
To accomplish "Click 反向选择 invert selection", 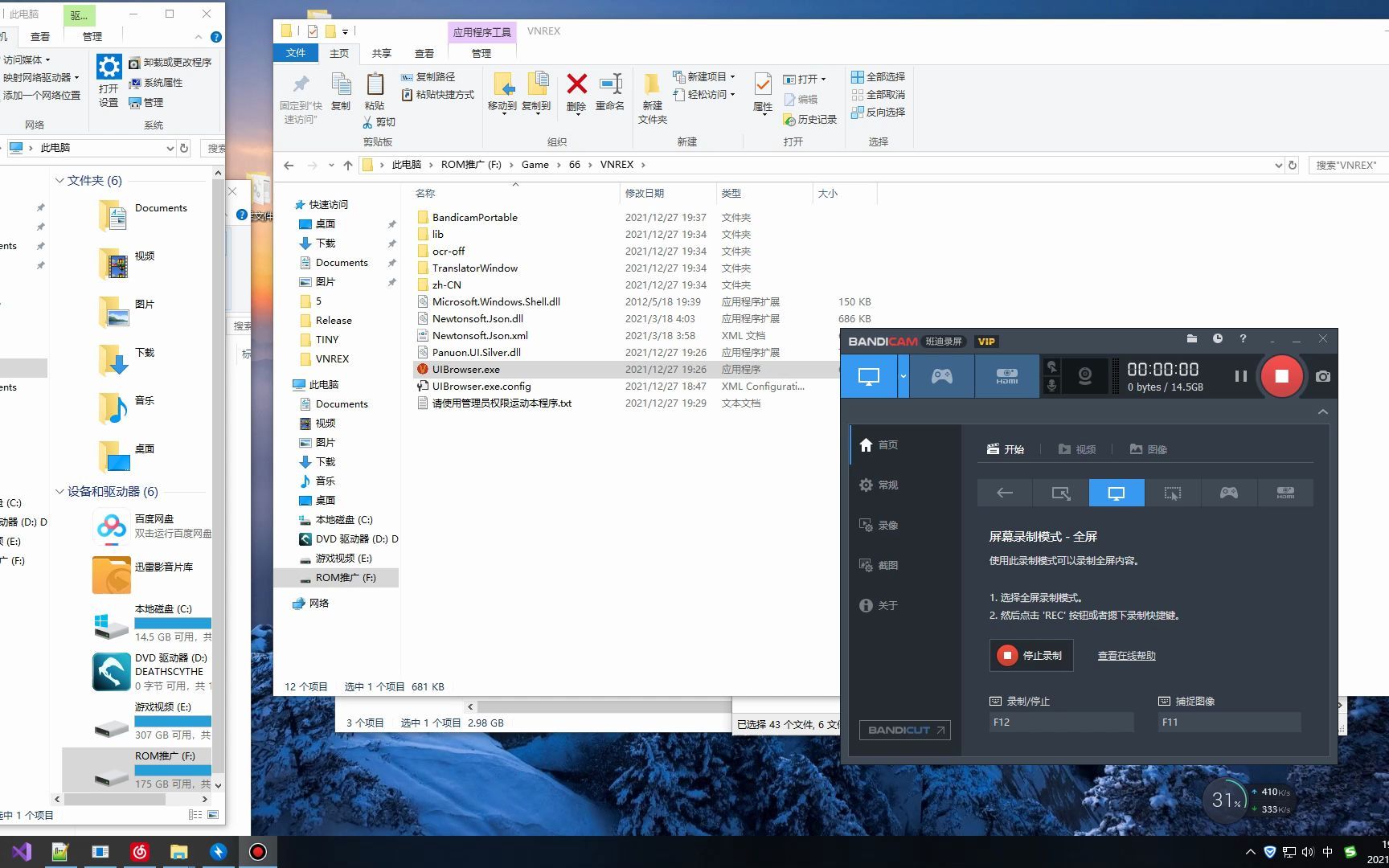I will tap(879, 112).
